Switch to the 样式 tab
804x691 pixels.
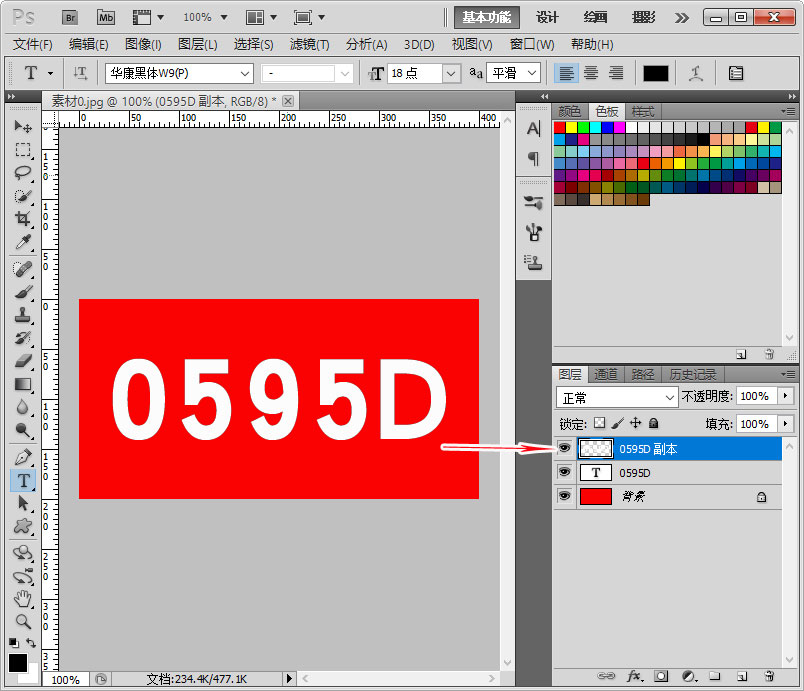point(642,111)
